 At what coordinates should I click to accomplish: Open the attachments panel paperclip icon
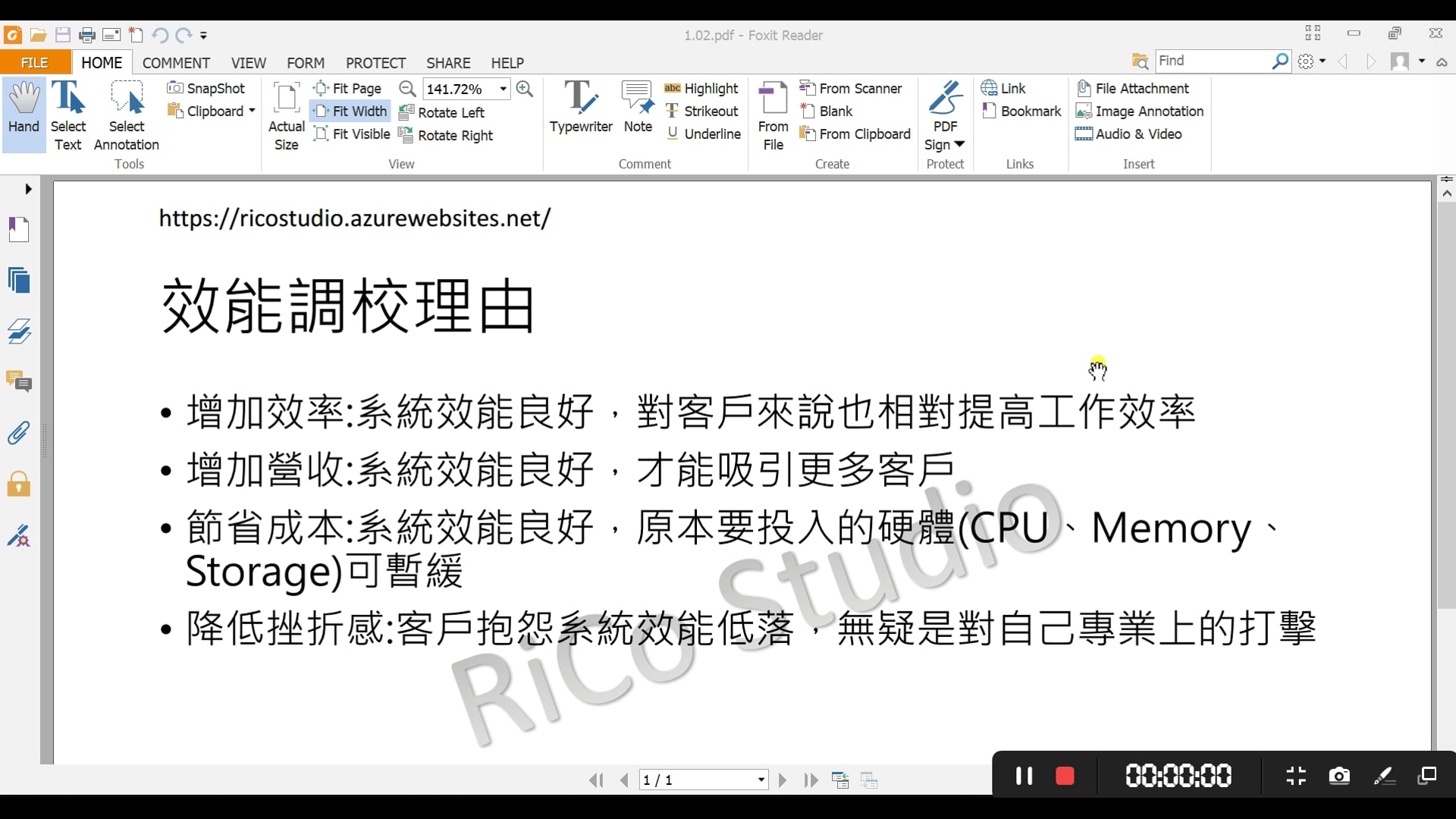[x=19, y=433]
